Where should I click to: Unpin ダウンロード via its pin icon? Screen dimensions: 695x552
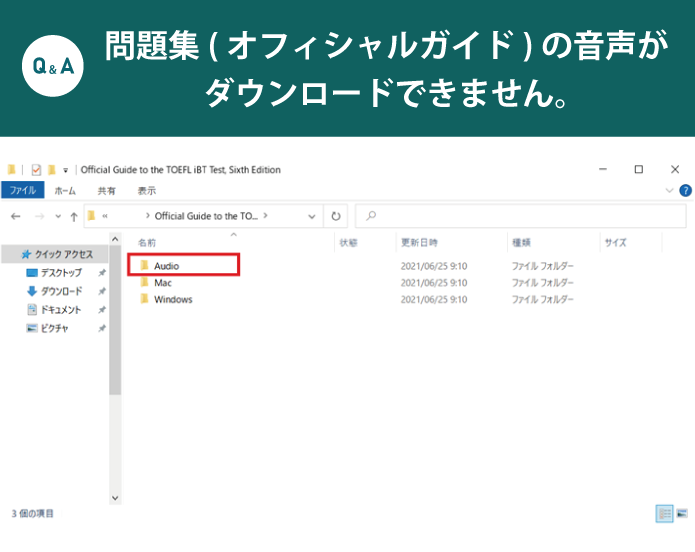[x=102, y=291]
